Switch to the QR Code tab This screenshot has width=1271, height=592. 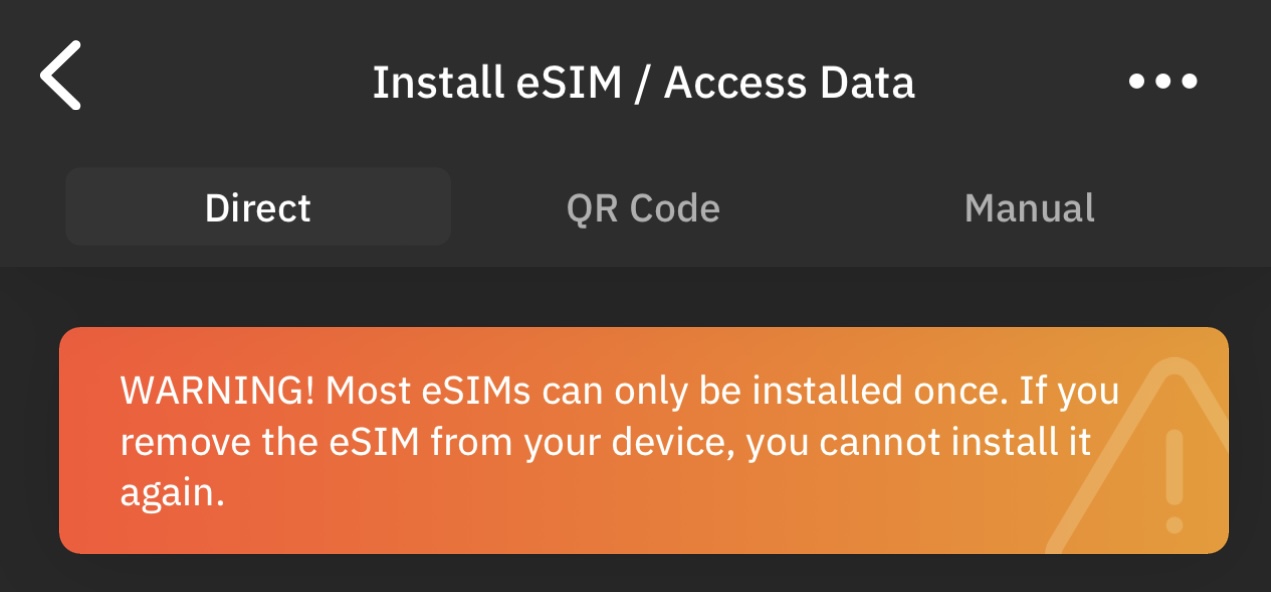click(x=643, y=208)
